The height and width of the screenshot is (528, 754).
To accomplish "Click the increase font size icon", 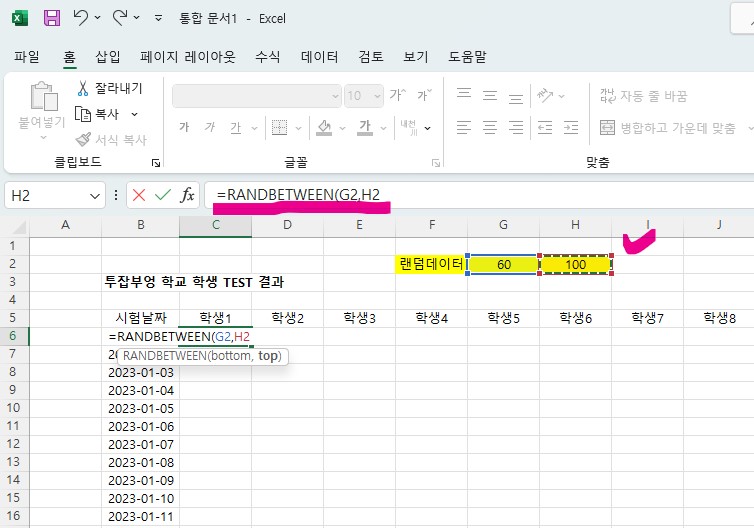I will click(398, 95).
